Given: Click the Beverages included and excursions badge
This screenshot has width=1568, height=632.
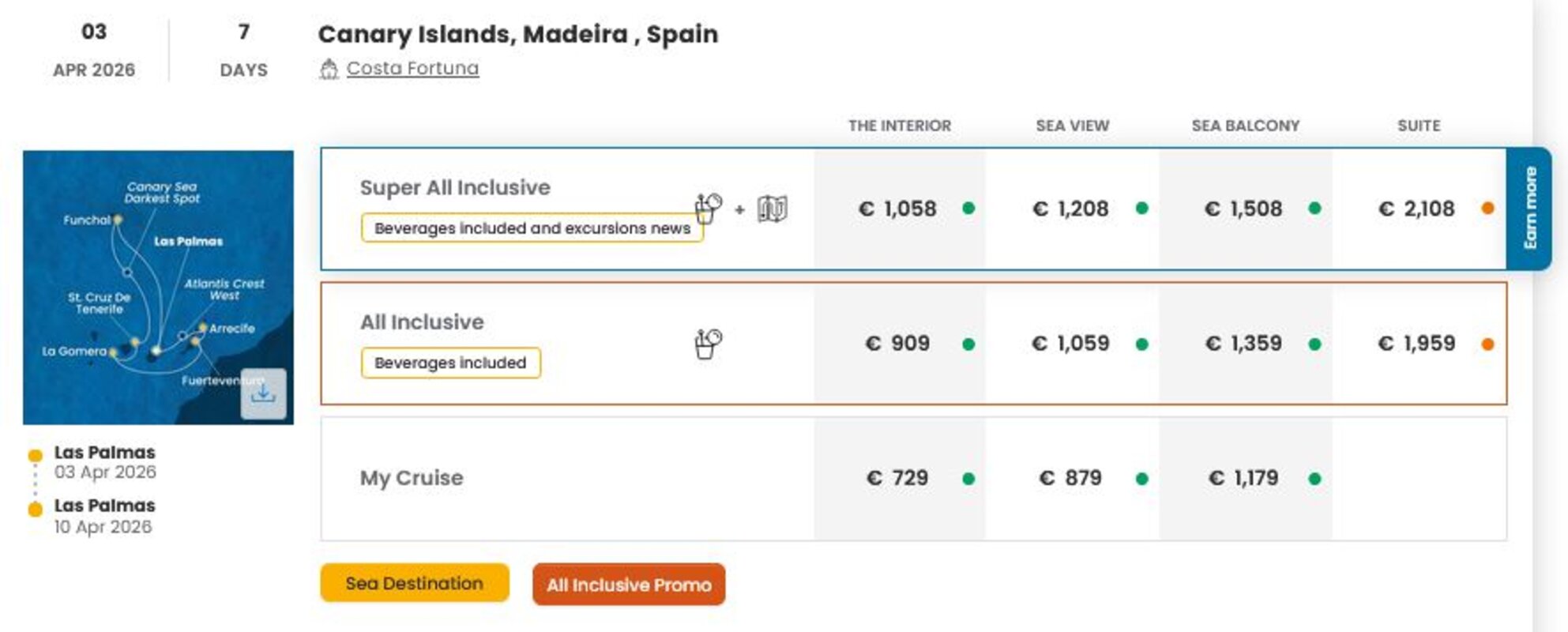Looking at the screenshot, I should pos(532,228).
